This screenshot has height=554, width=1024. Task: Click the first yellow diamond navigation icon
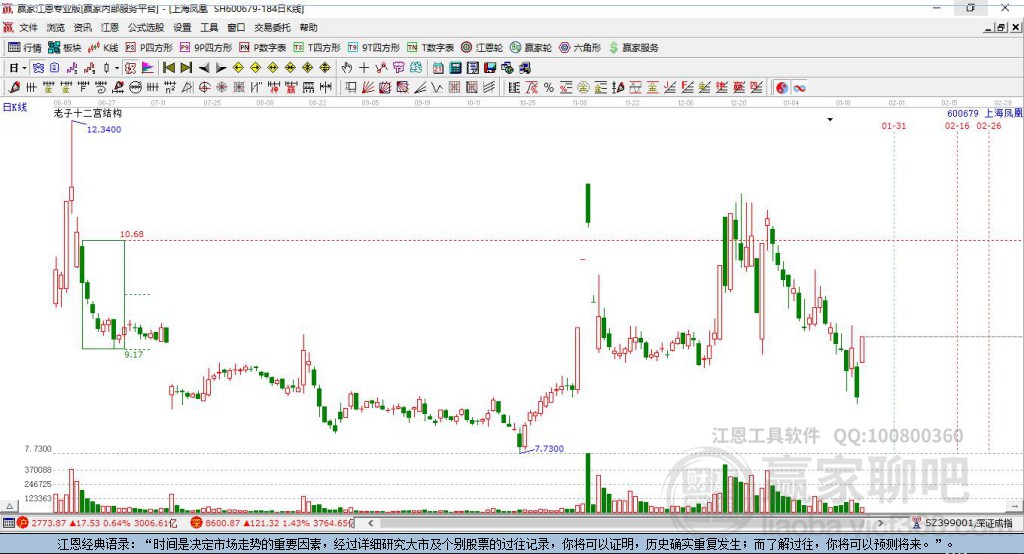238,68
